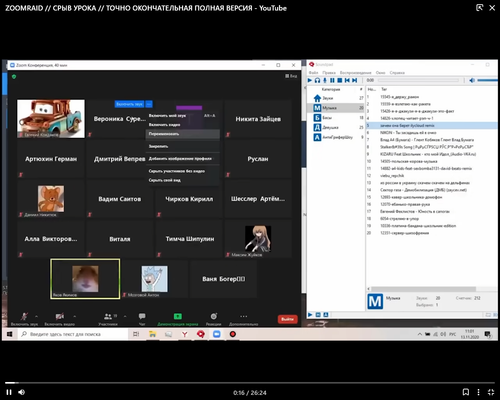Select highlighted track number 5 in Soundpad
The image size is (500, 400).
[x=432, y=126]
